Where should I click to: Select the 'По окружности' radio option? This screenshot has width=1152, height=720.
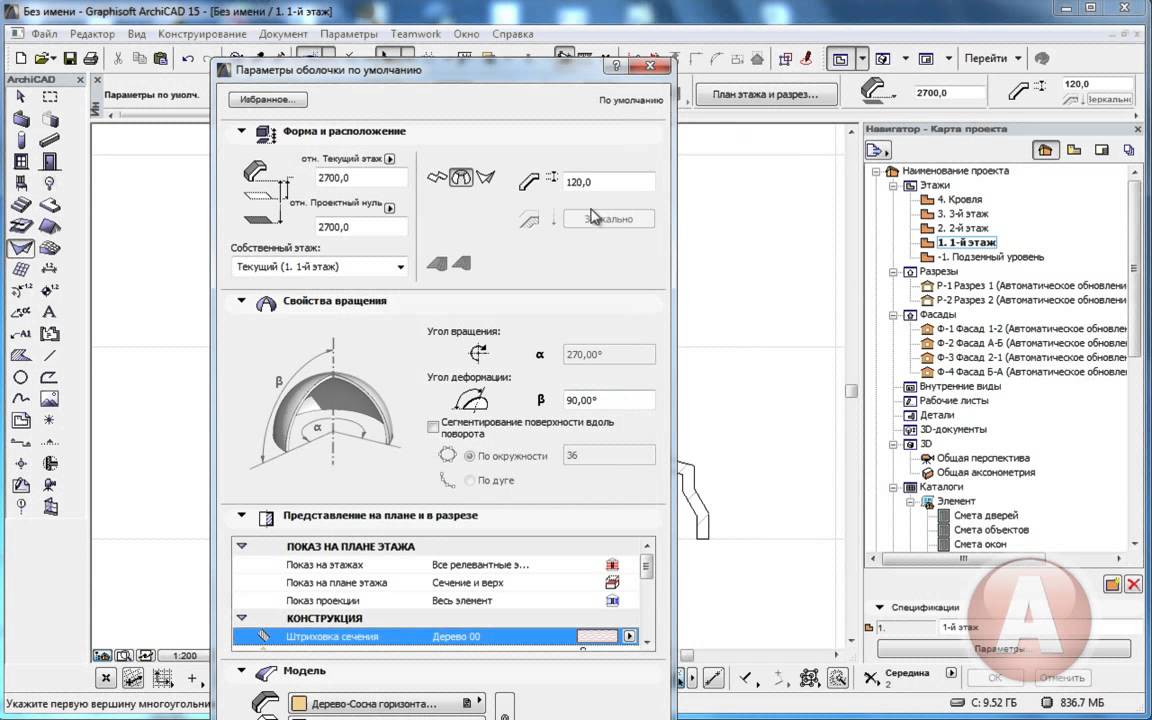pyautogui.click(x=470, y=456)
